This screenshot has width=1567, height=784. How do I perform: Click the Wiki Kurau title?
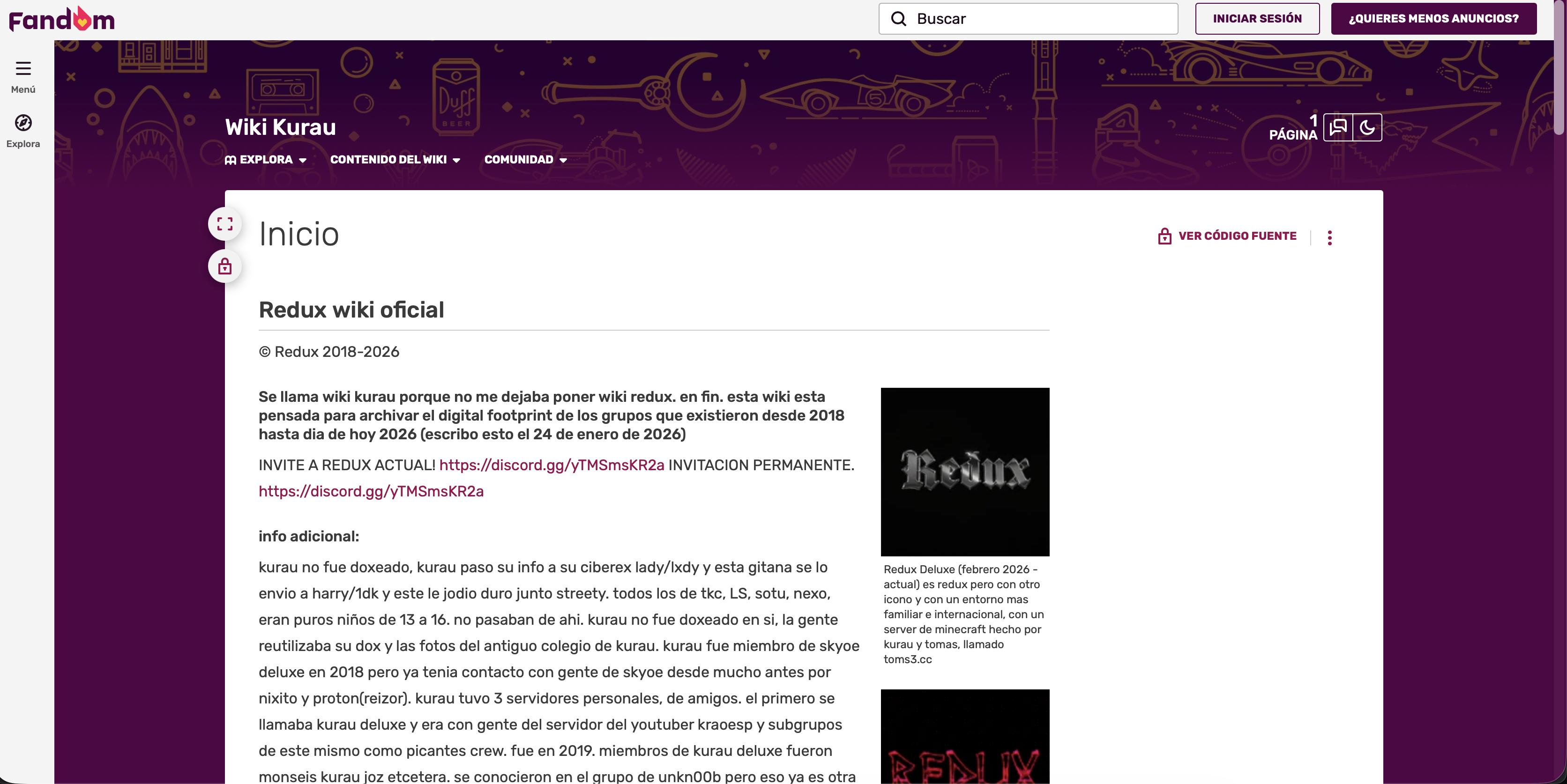280,127
